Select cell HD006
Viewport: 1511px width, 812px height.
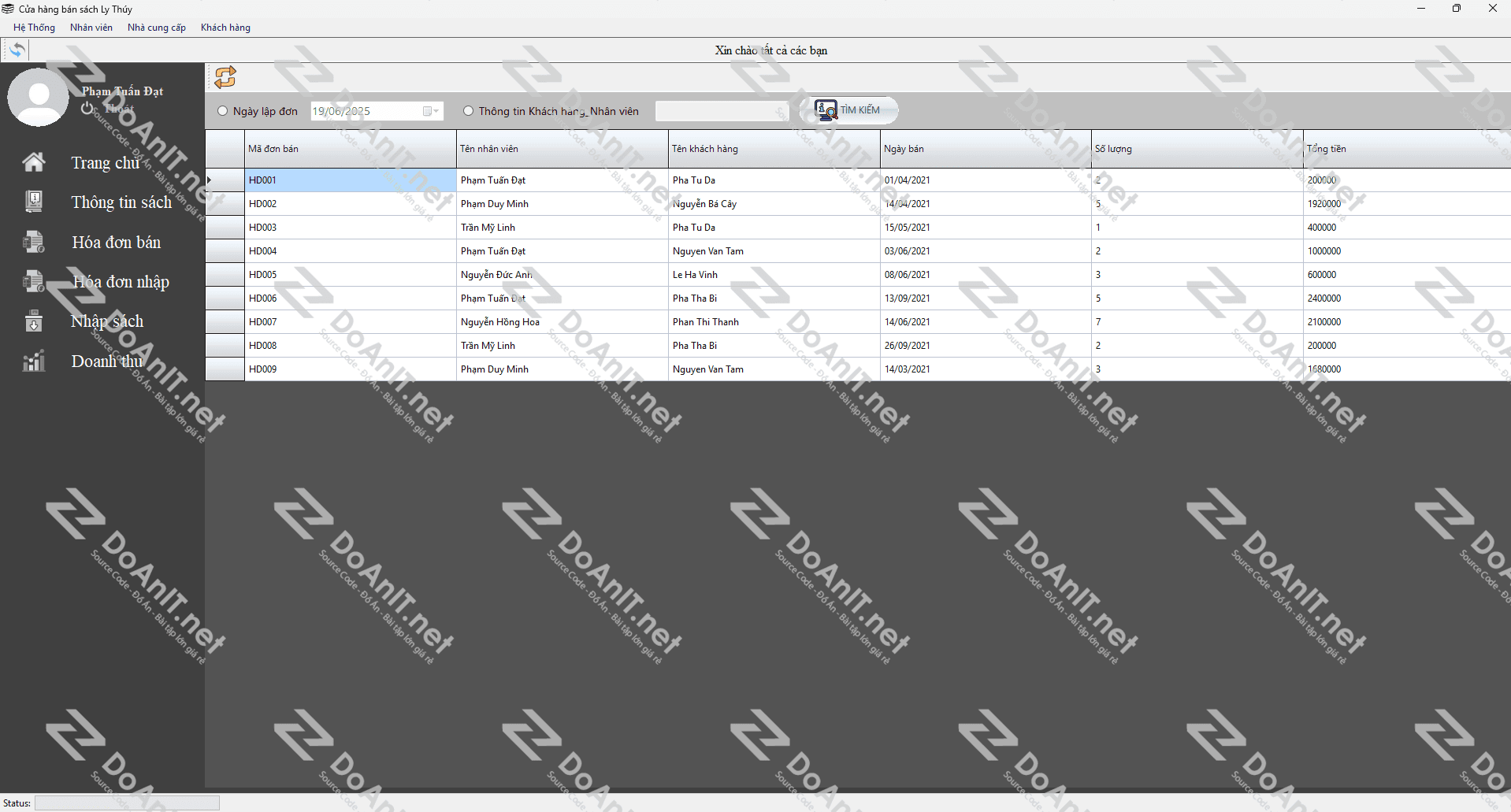[351, 298]
